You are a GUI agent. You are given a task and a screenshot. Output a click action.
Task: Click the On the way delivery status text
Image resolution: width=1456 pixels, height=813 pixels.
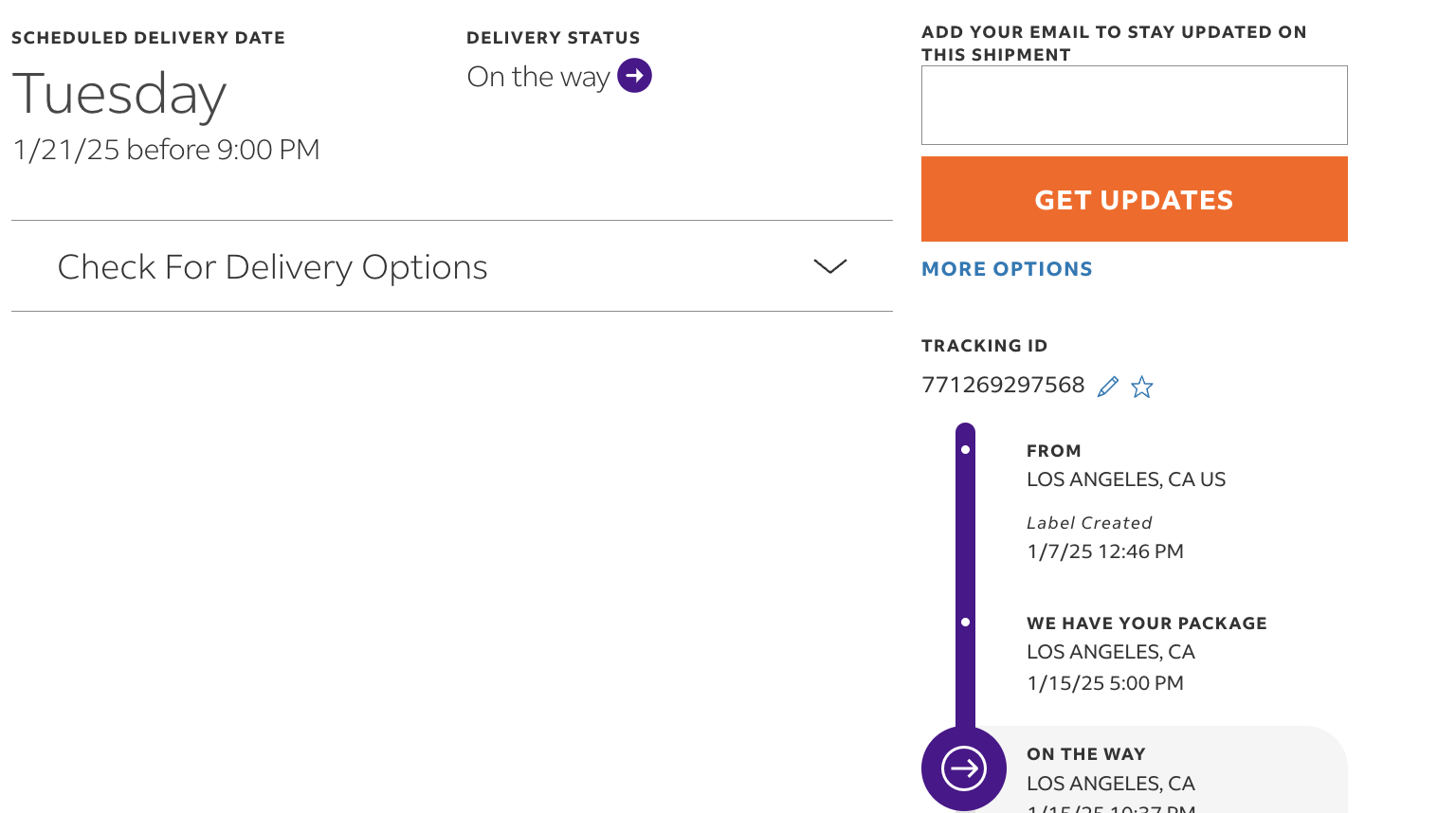click(537, 77)
